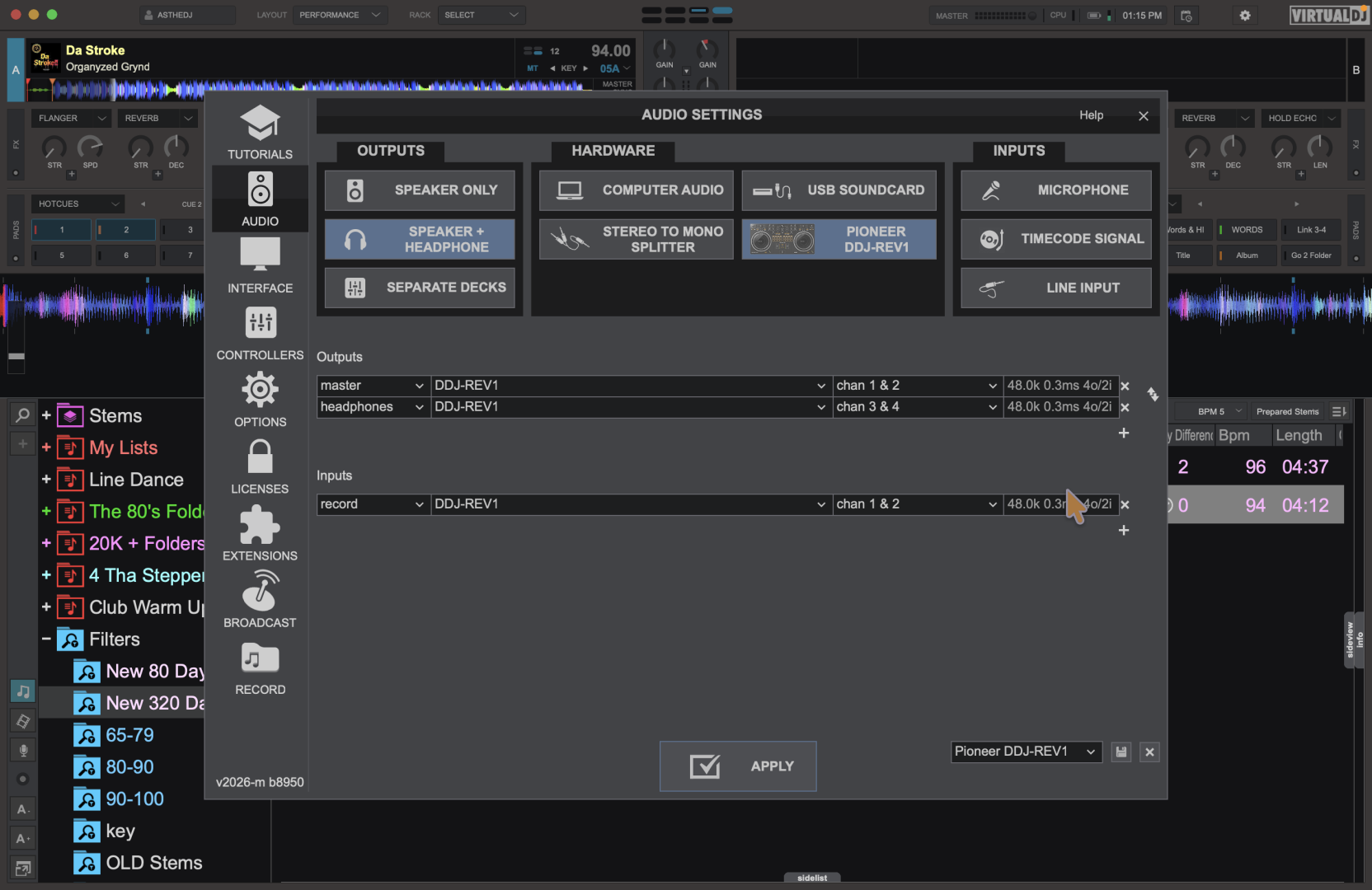Open the Extensions settings section

pos(260,533)
